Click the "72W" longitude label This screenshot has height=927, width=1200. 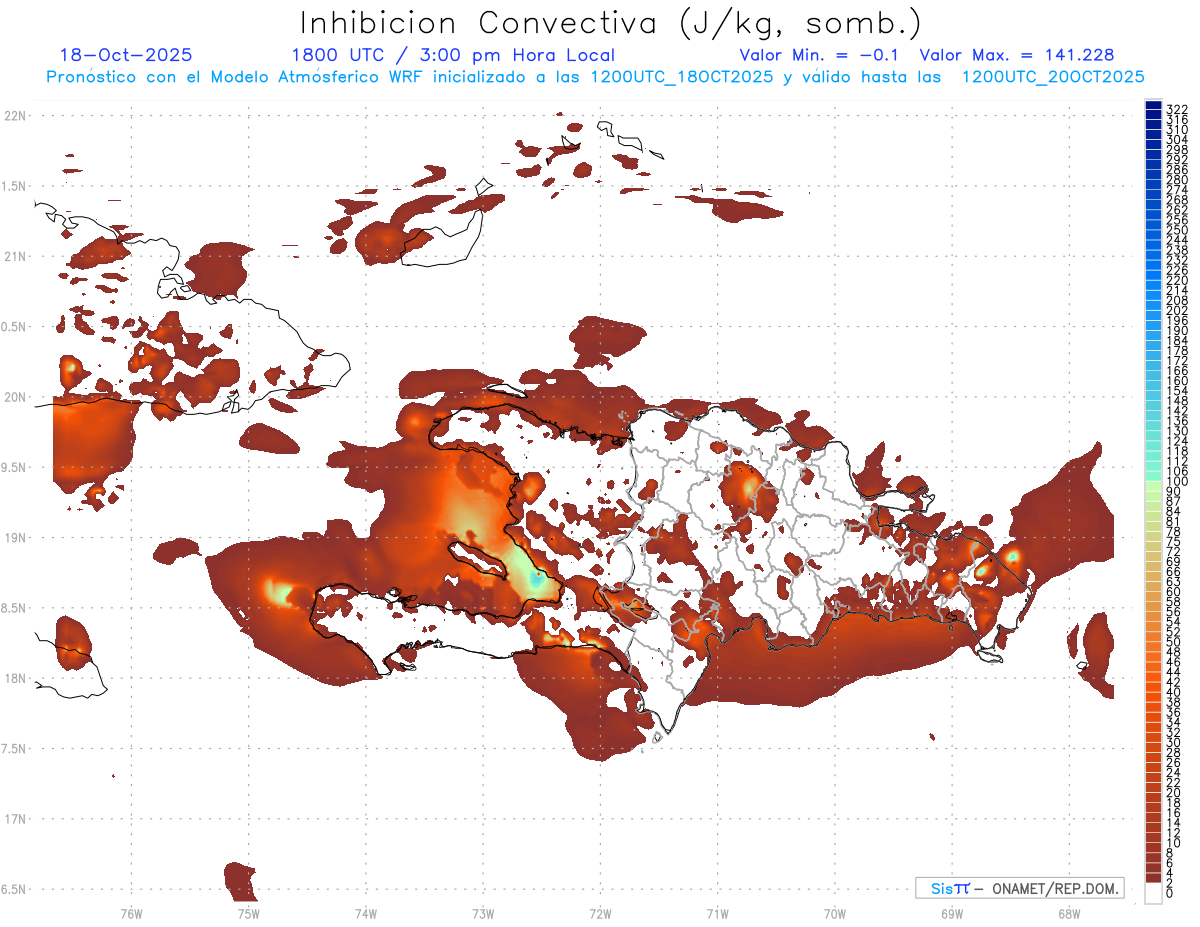pyautogui.click(x=600, y=913)
